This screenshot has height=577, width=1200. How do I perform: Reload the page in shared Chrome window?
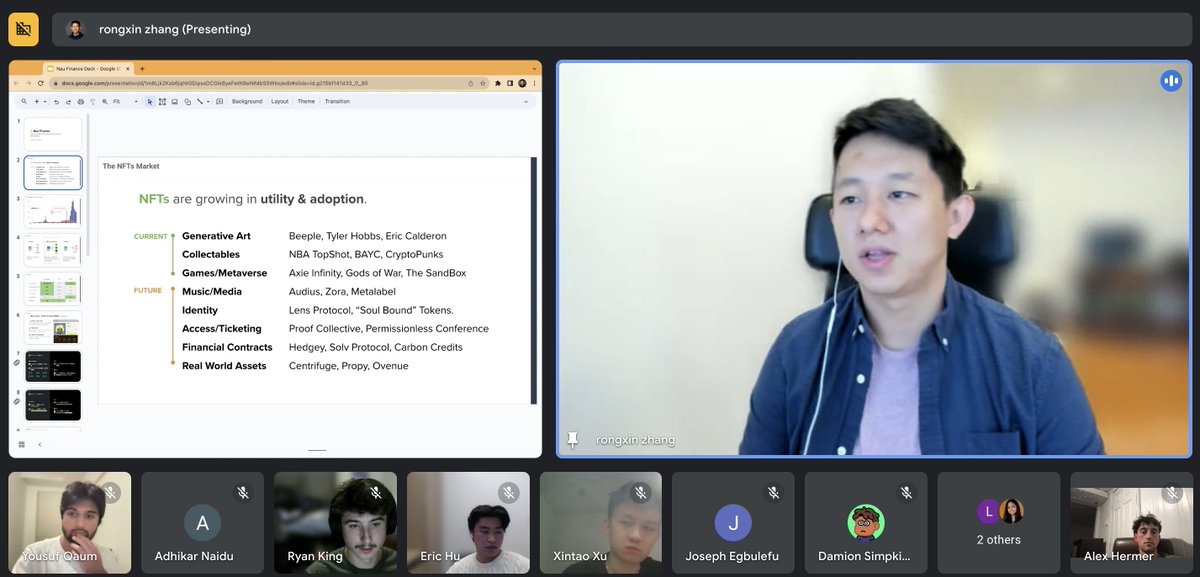click(x=41, y=83)
